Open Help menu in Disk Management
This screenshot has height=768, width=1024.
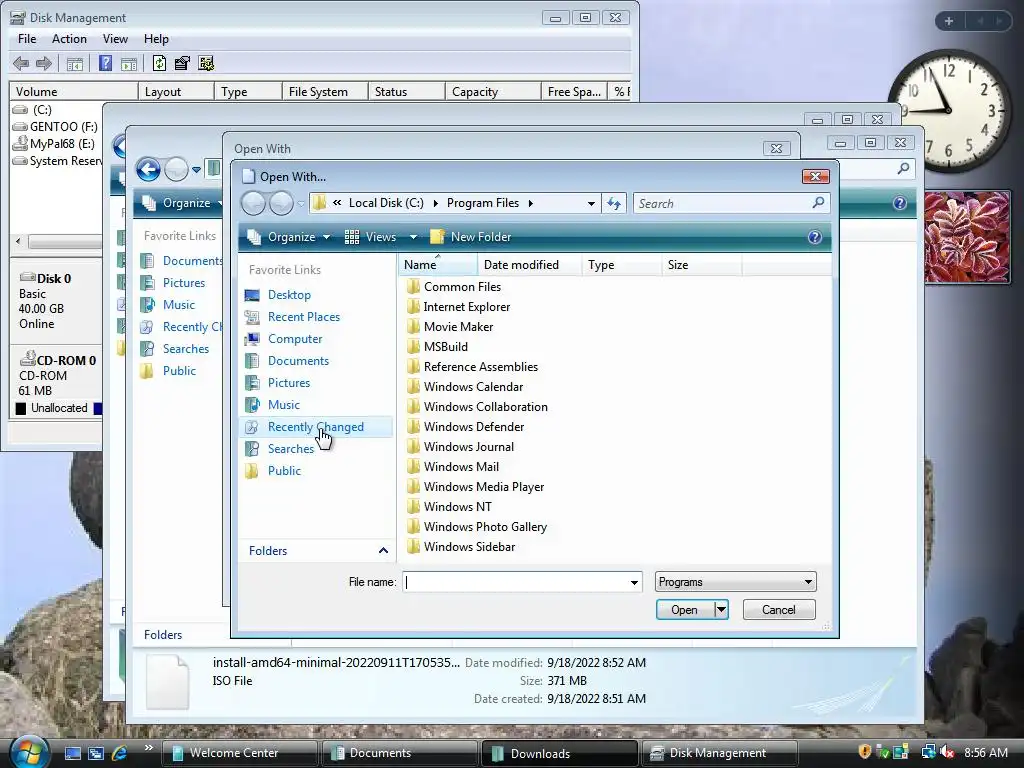[156, 39]
